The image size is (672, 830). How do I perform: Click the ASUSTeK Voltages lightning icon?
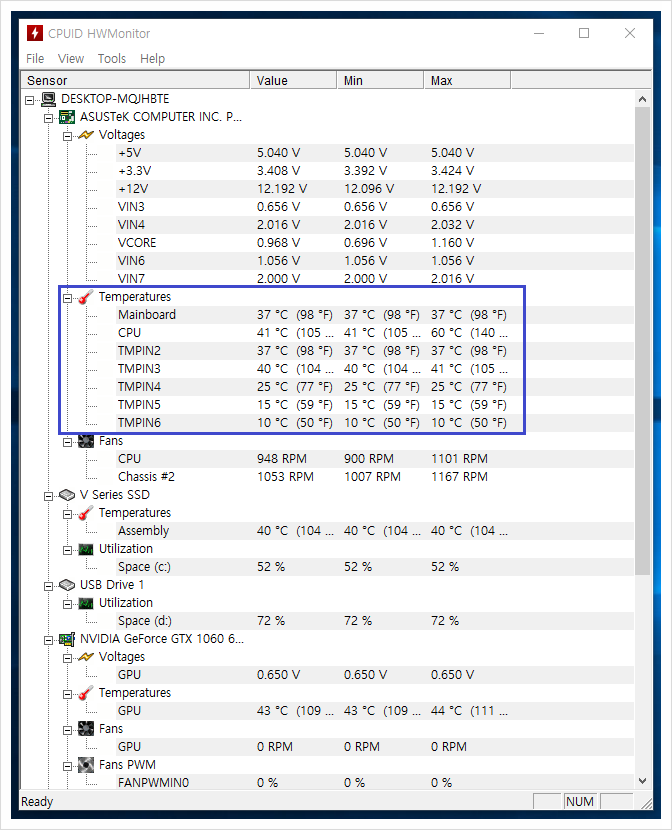point(86,135)
